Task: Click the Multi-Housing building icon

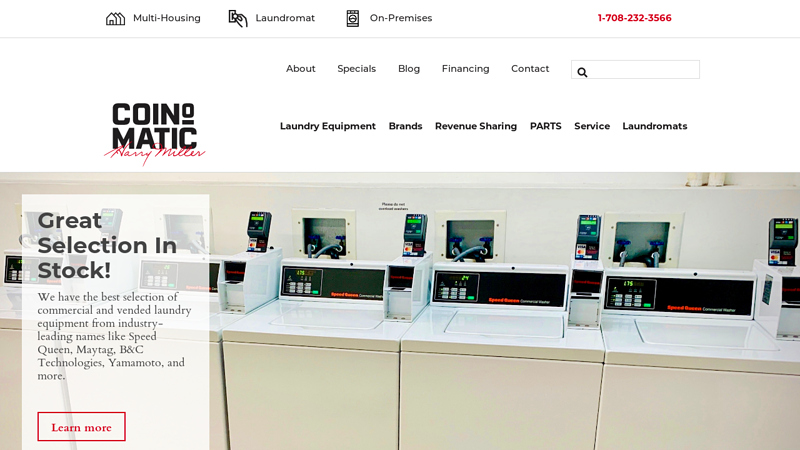Action: coord(115,18)
